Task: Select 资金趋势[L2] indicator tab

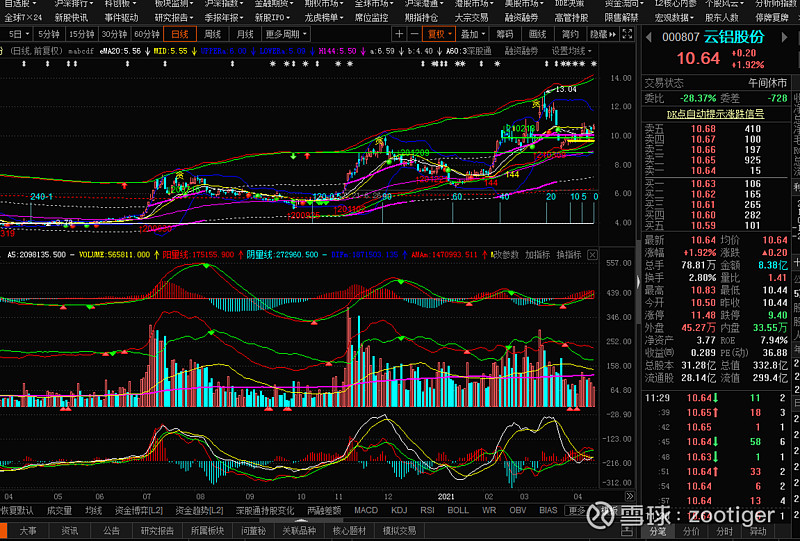Action: tap(199, 510)
